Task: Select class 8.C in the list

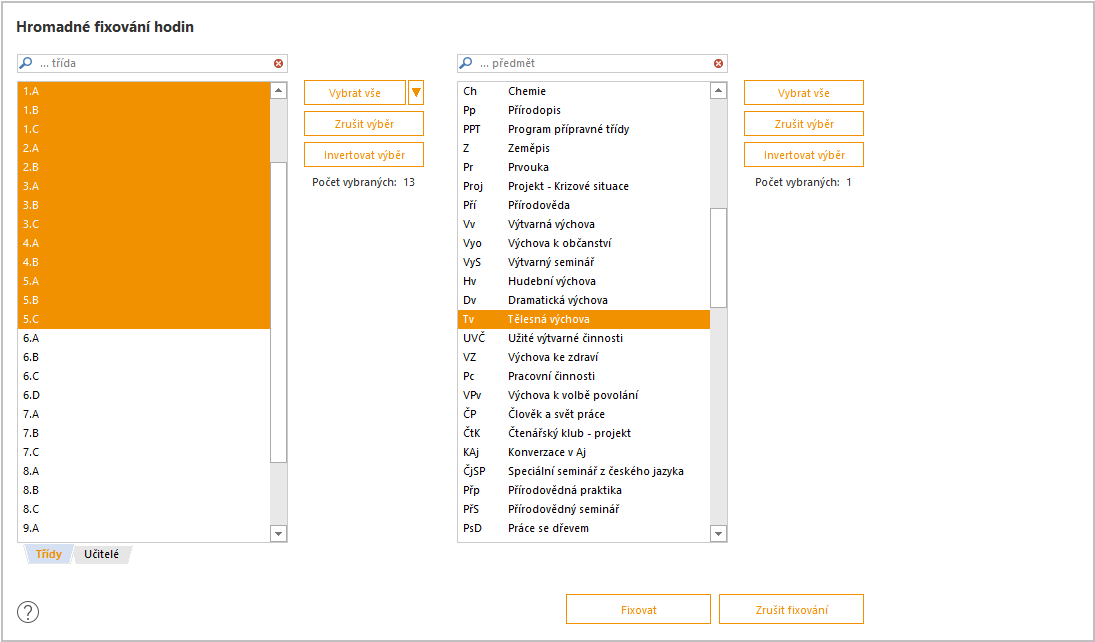Action: [144, 509]
